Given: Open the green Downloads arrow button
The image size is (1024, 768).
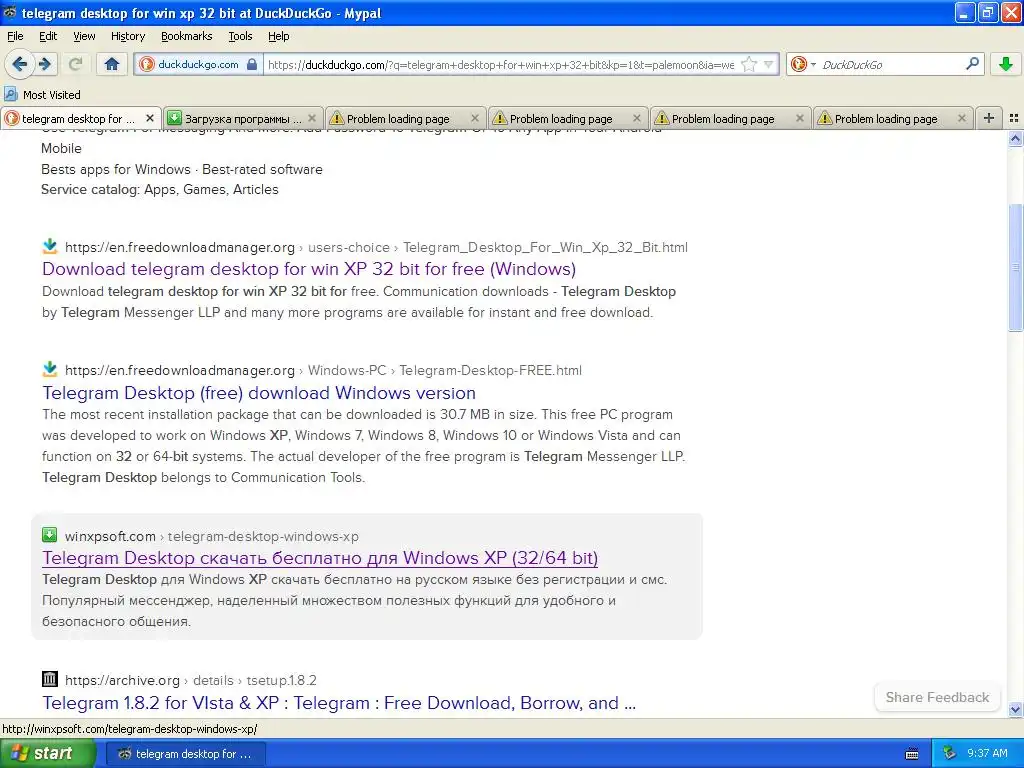Looking at the screenshot, I should (x=1006, y=64).
